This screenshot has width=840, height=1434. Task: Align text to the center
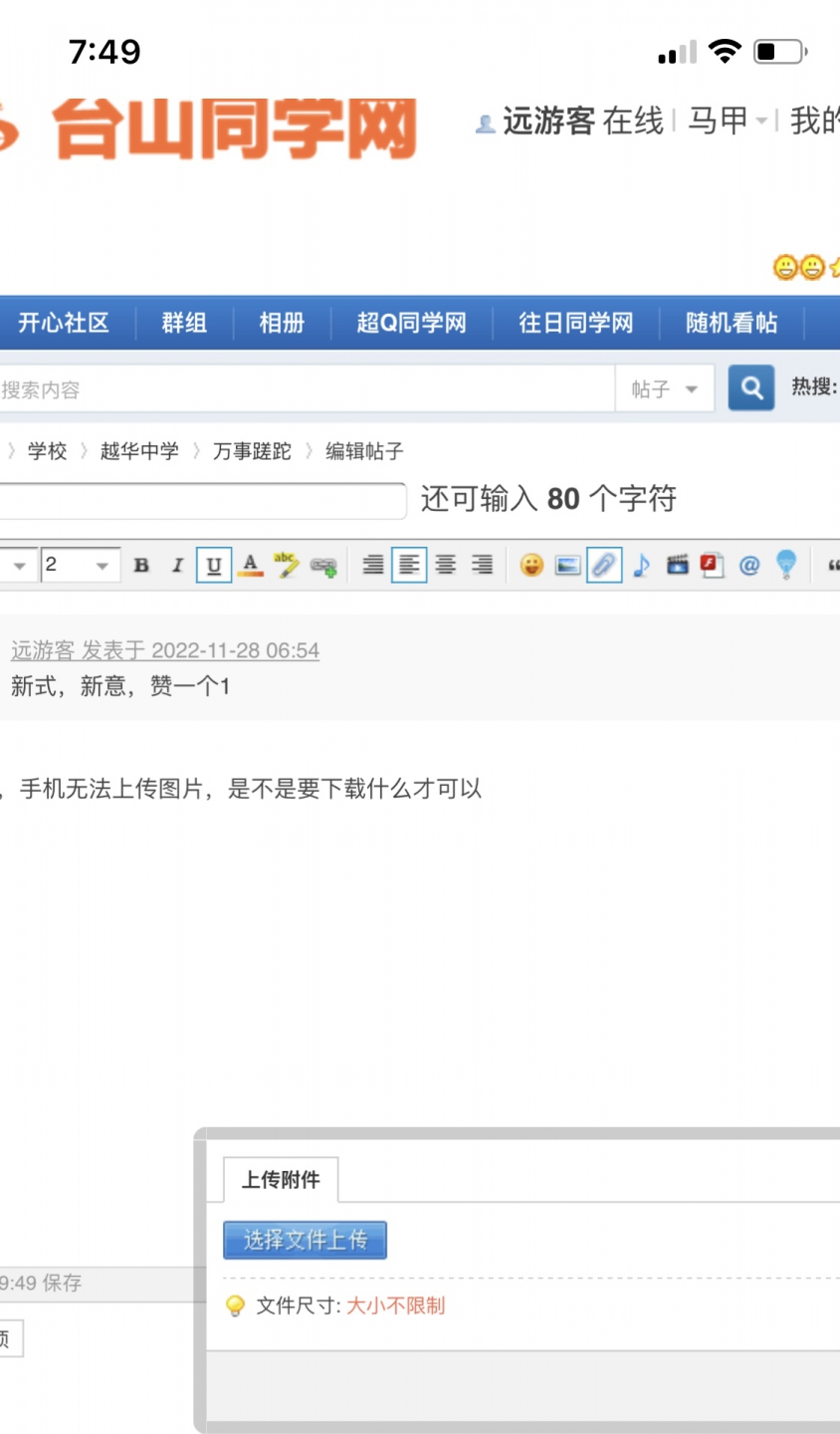[446, 566]
